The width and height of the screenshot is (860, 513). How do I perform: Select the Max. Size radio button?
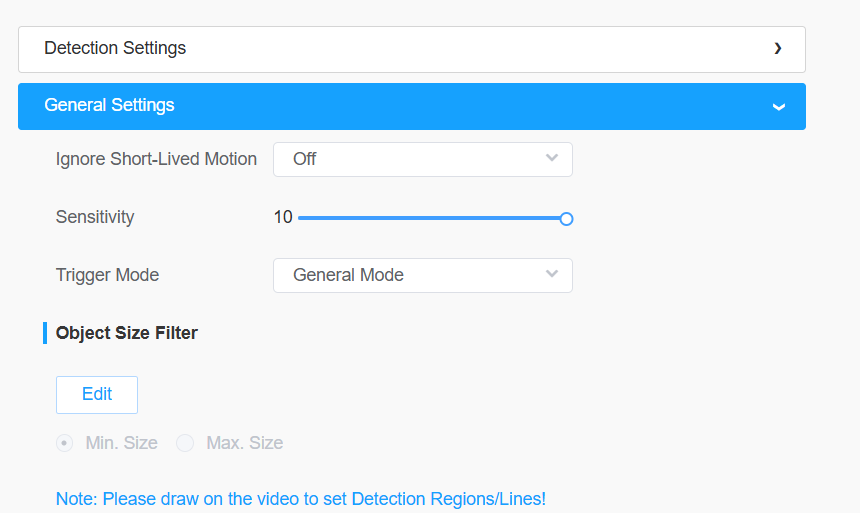(x=185, y=443)
